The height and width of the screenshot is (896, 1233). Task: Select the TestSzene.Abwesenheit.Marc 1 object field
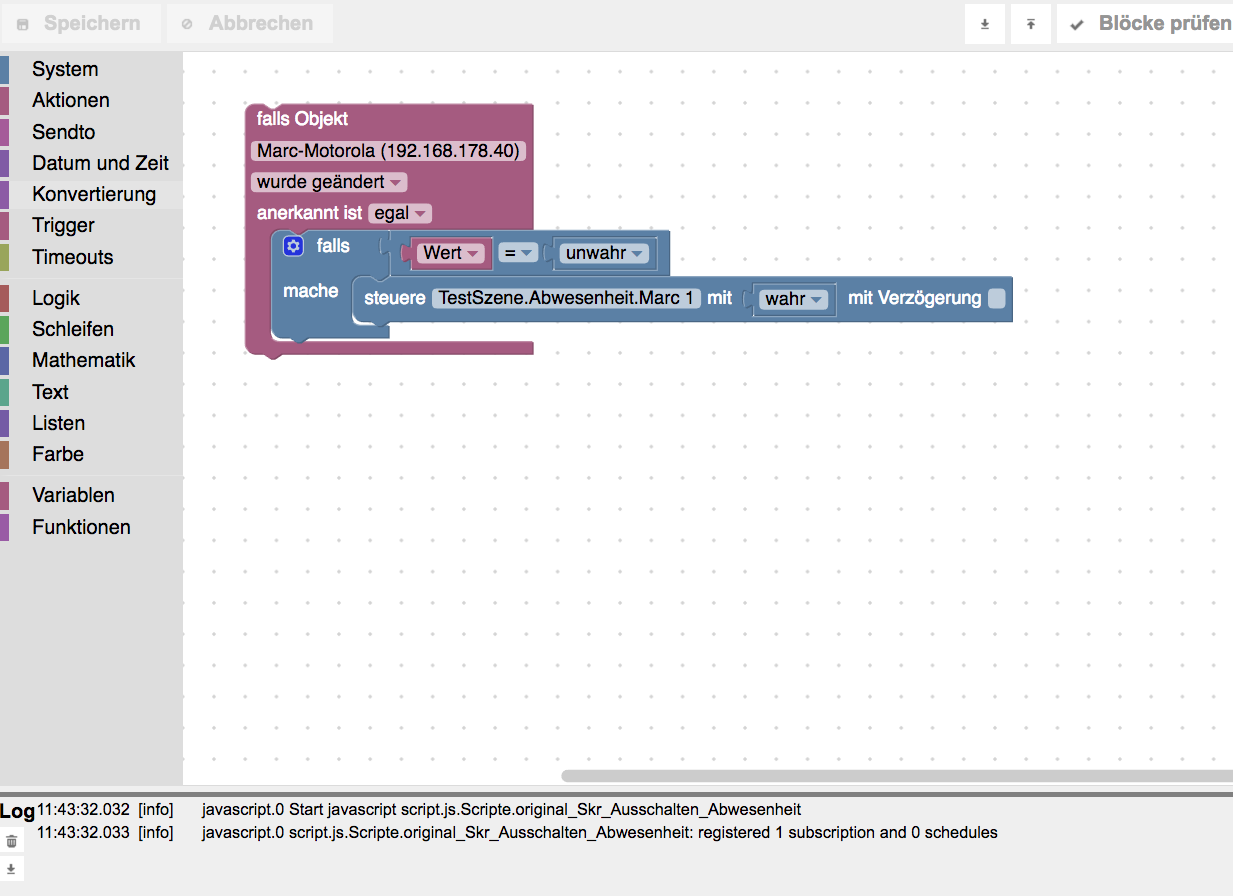(x=566, y=298)
